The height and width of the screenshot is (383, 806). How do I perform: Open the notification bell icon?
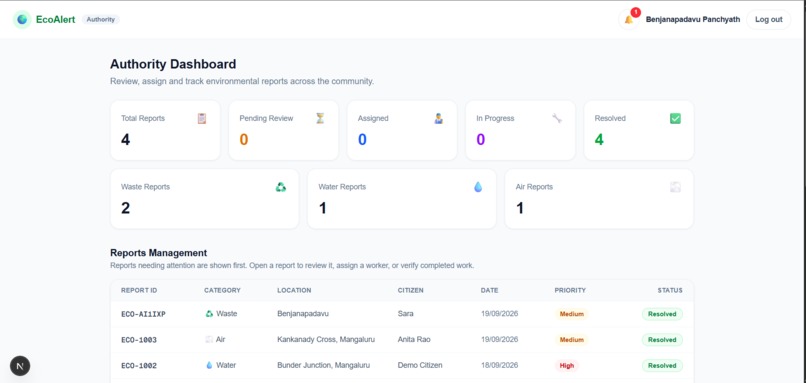click(x=628, y=20)
